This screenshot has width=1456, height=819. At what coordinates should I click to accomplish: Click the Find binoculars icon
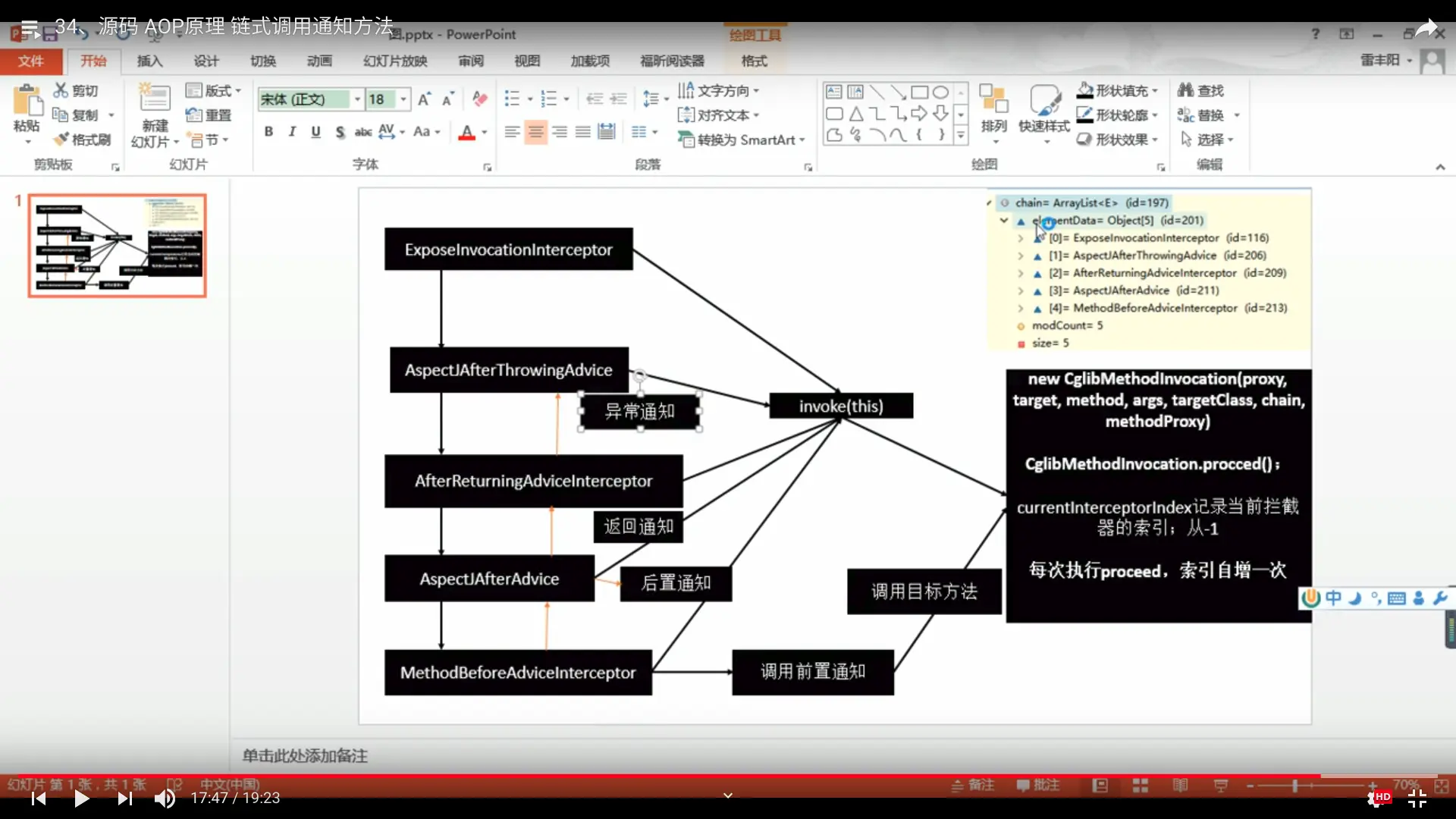click(x=1185, y=90)
